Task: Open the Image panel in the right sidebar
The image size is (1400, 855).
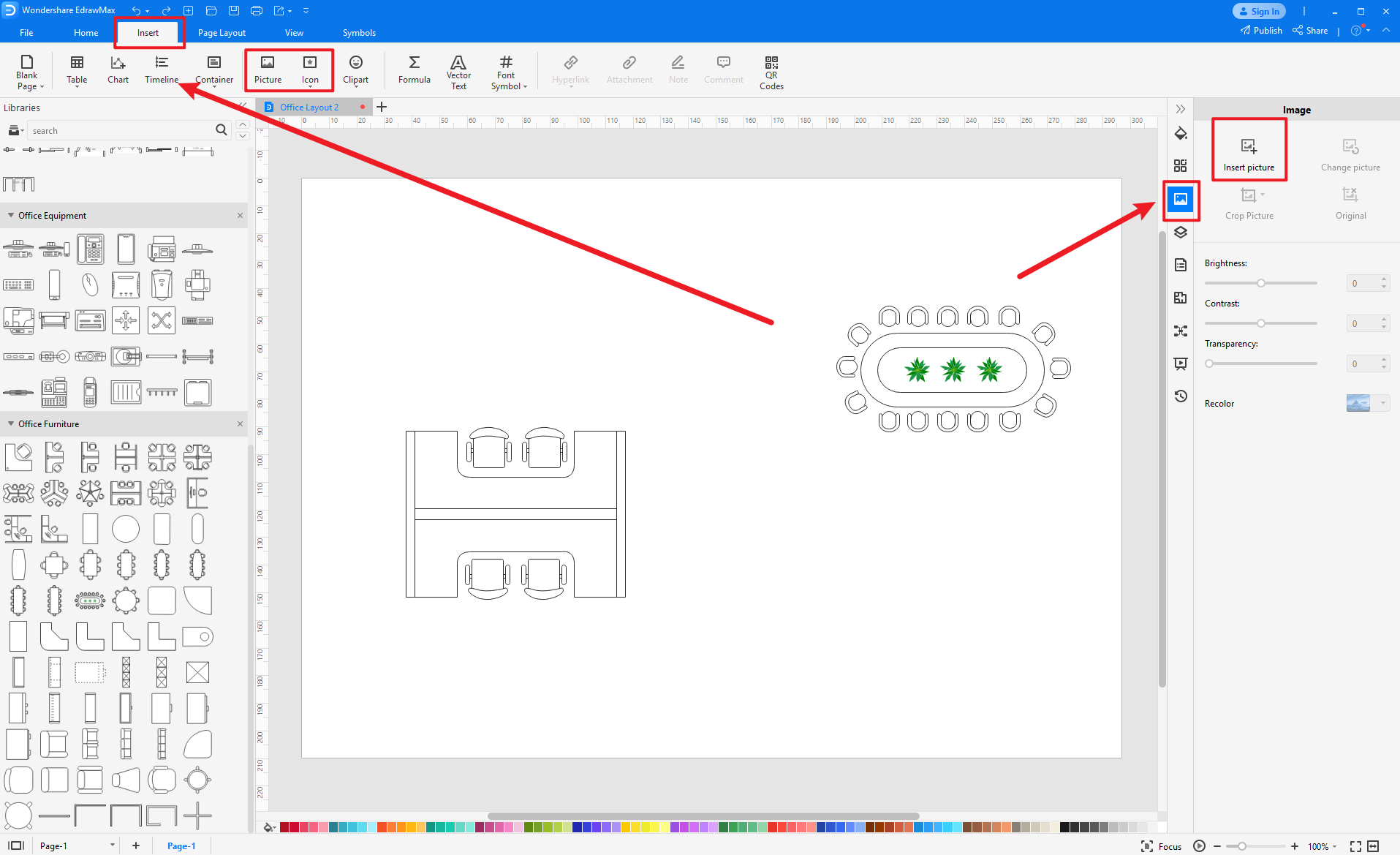Action: coord(1181,200)
